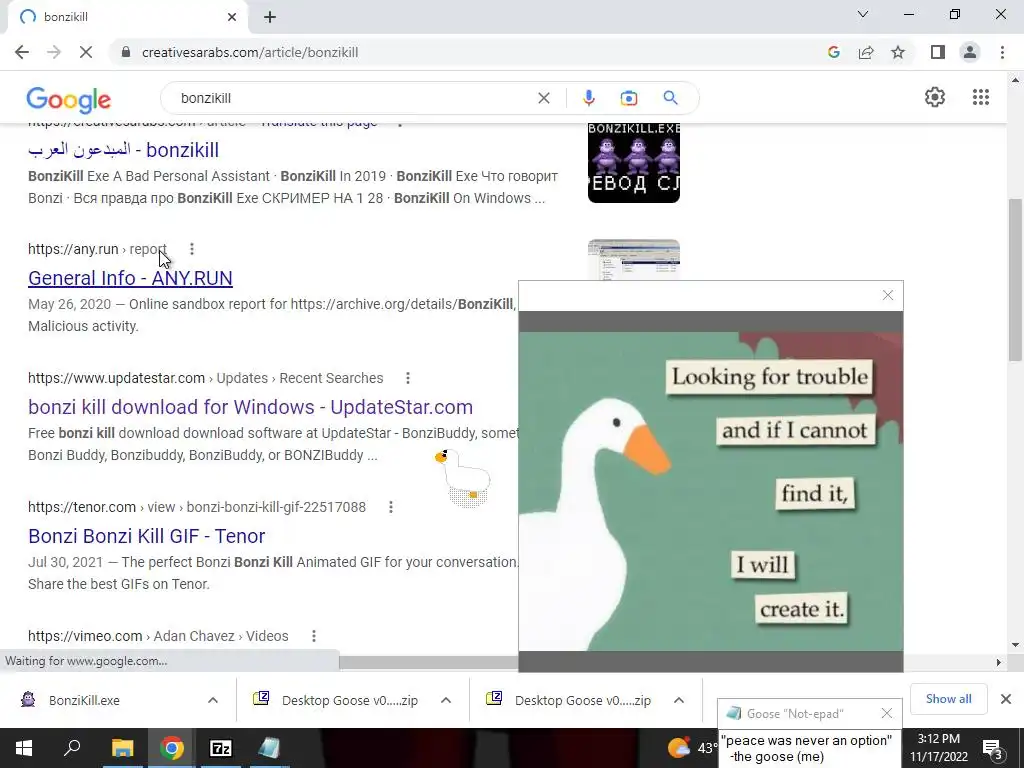
Task: Open General Info - ANY.RUN link
Action: click(x=130, y=278)
